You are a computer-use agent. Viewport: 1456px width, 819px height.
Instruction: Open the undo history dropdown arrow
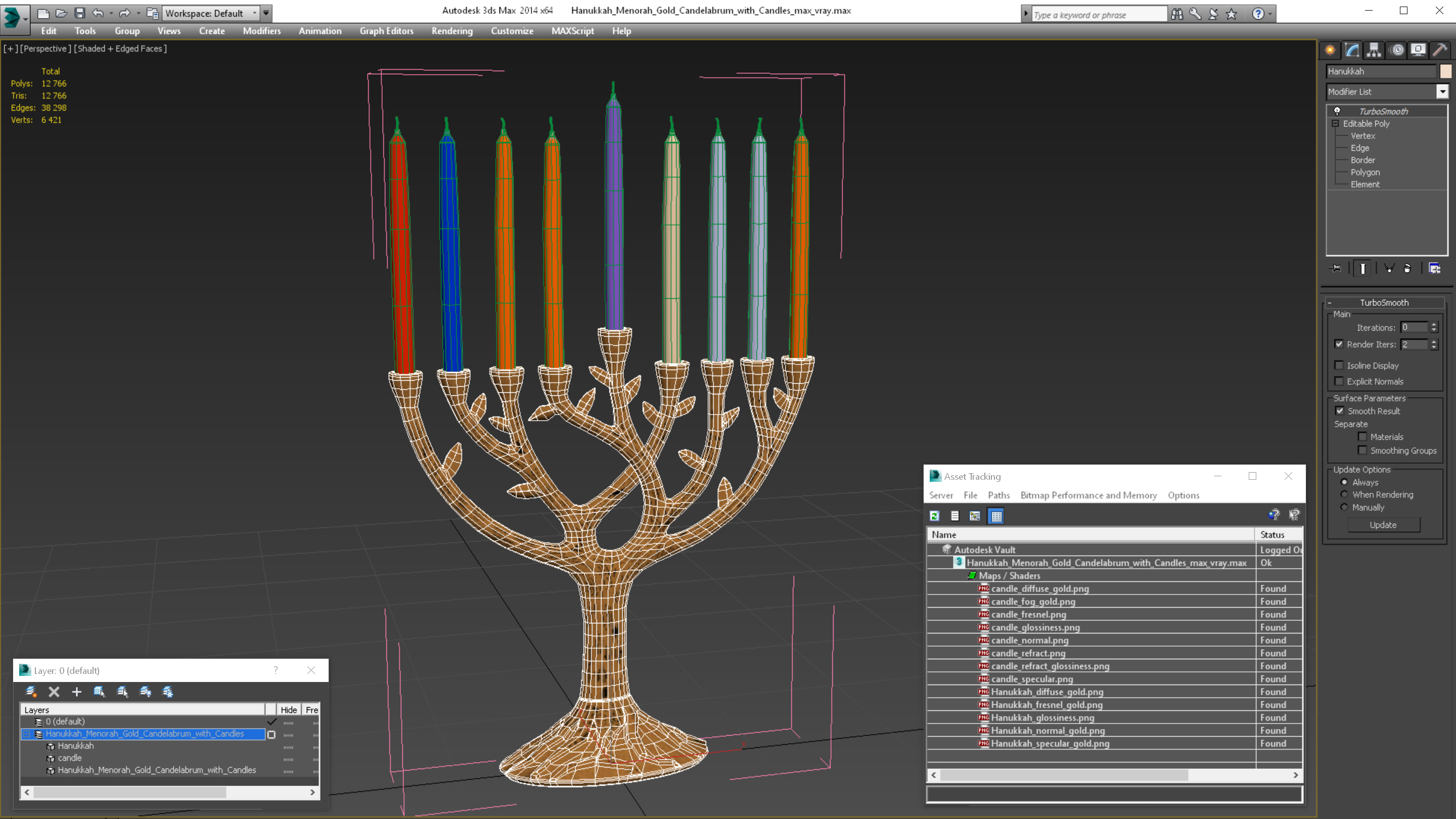tap(111, 13)
